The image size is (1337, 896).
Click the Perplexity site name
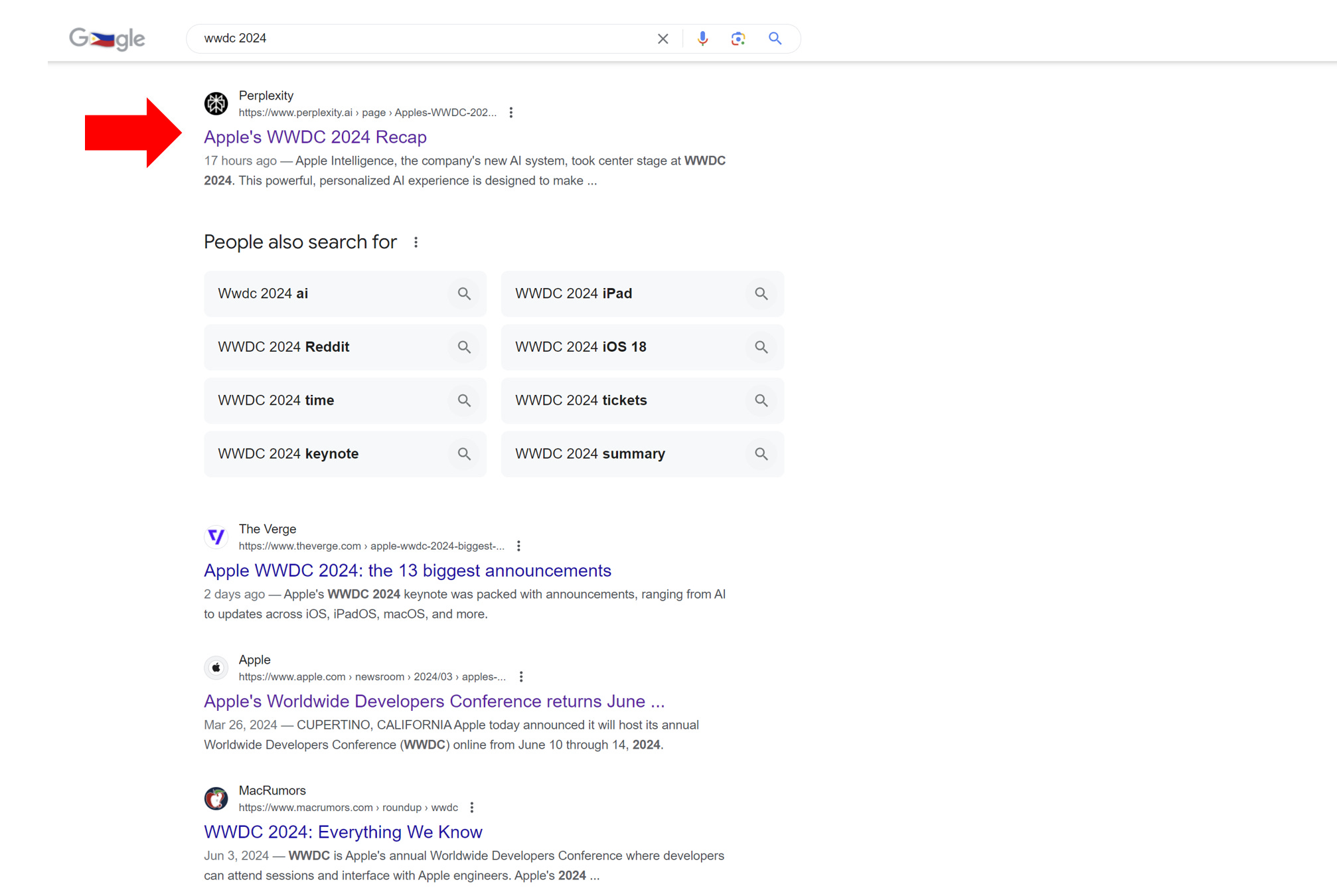(x=266, y=96)
